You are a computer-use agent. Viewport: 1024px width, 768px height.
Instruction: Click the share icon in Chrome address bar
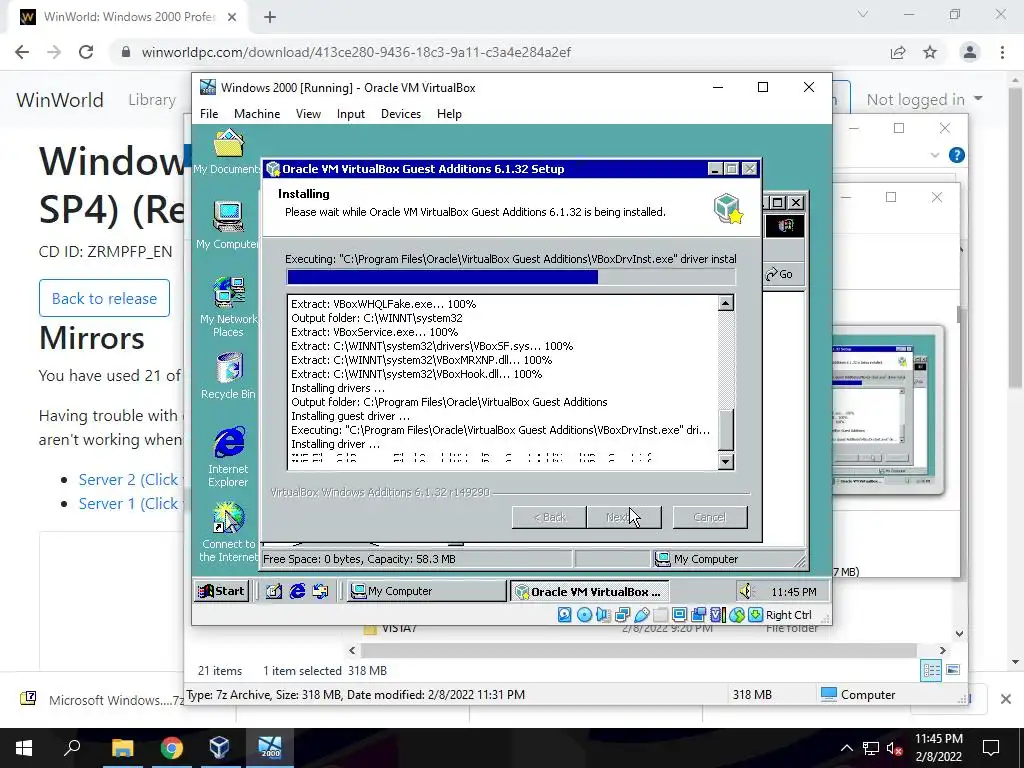pyautogui.click(x=898, y=52)
